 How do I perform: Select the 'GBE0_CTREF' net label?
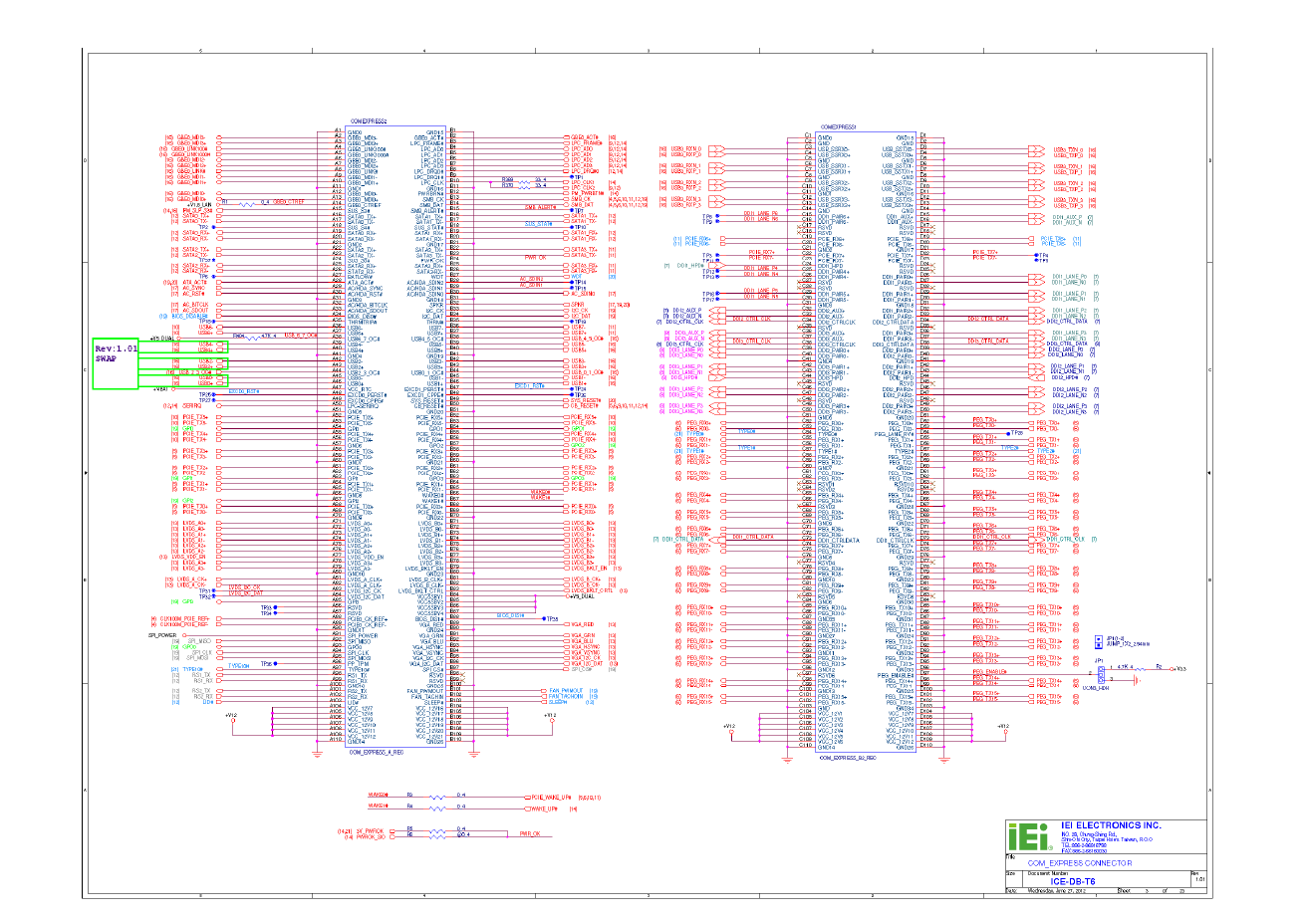(289, 201)
